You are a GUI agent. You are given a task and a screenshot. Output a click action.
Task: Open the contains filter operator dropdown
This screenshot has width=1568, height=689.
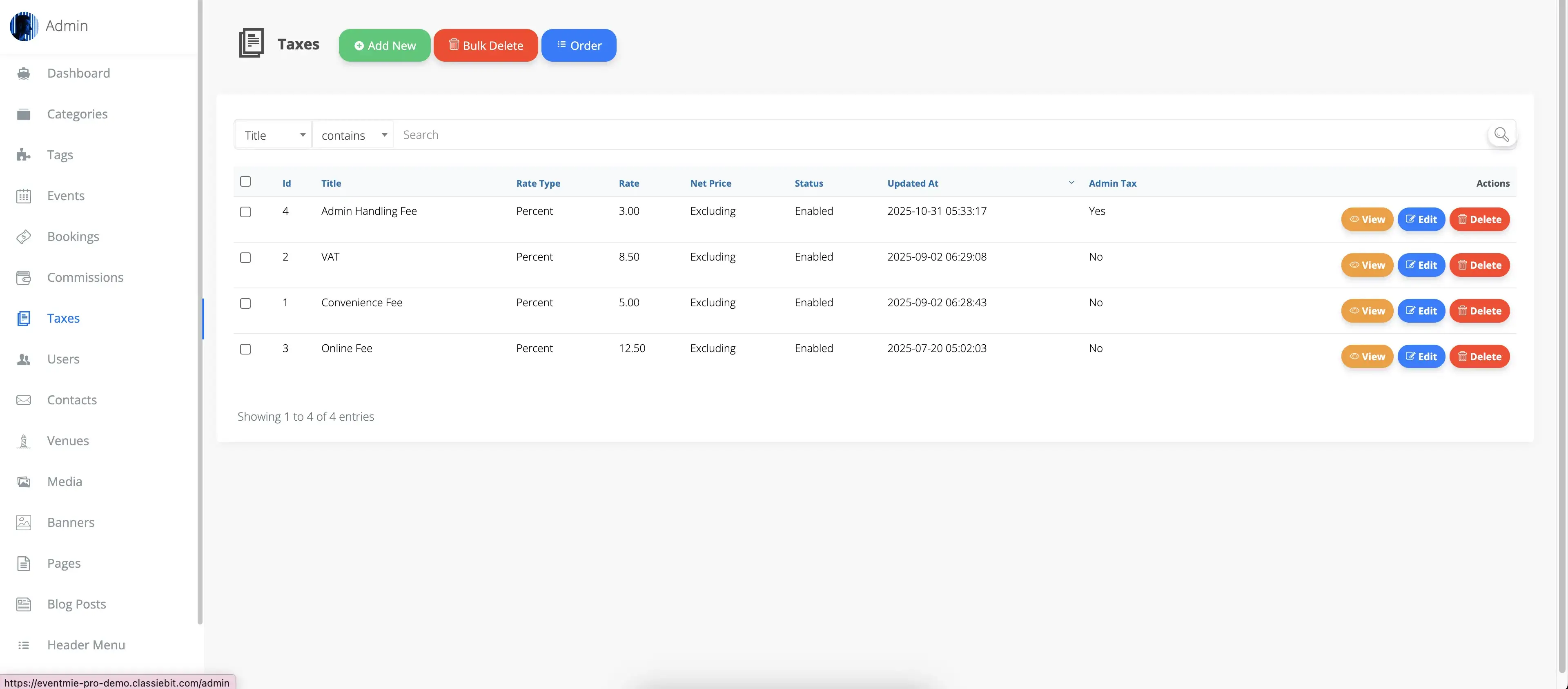(353, 135)
